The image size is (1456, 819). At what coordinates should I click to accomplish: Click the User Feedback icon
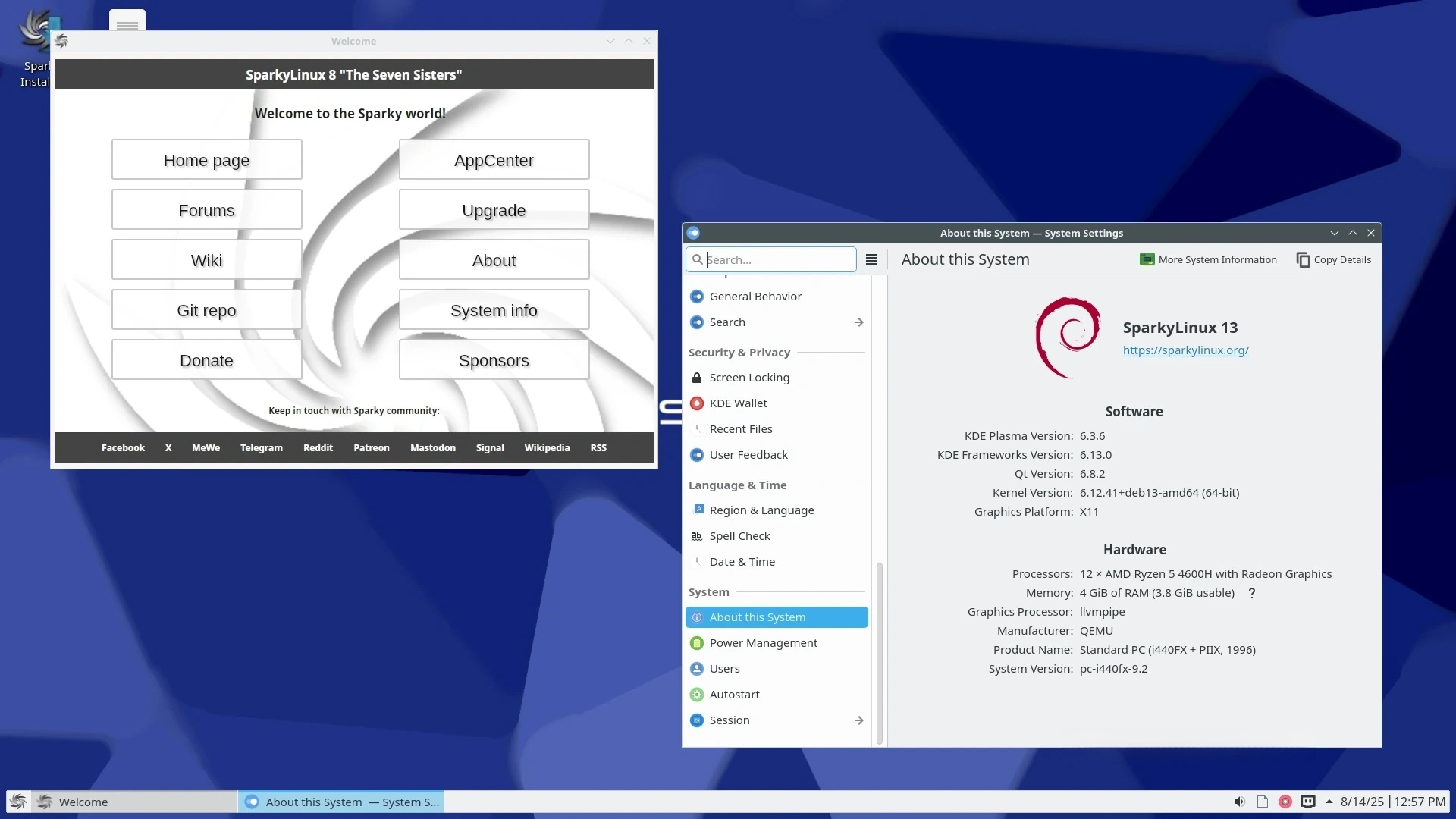(697, 455)
